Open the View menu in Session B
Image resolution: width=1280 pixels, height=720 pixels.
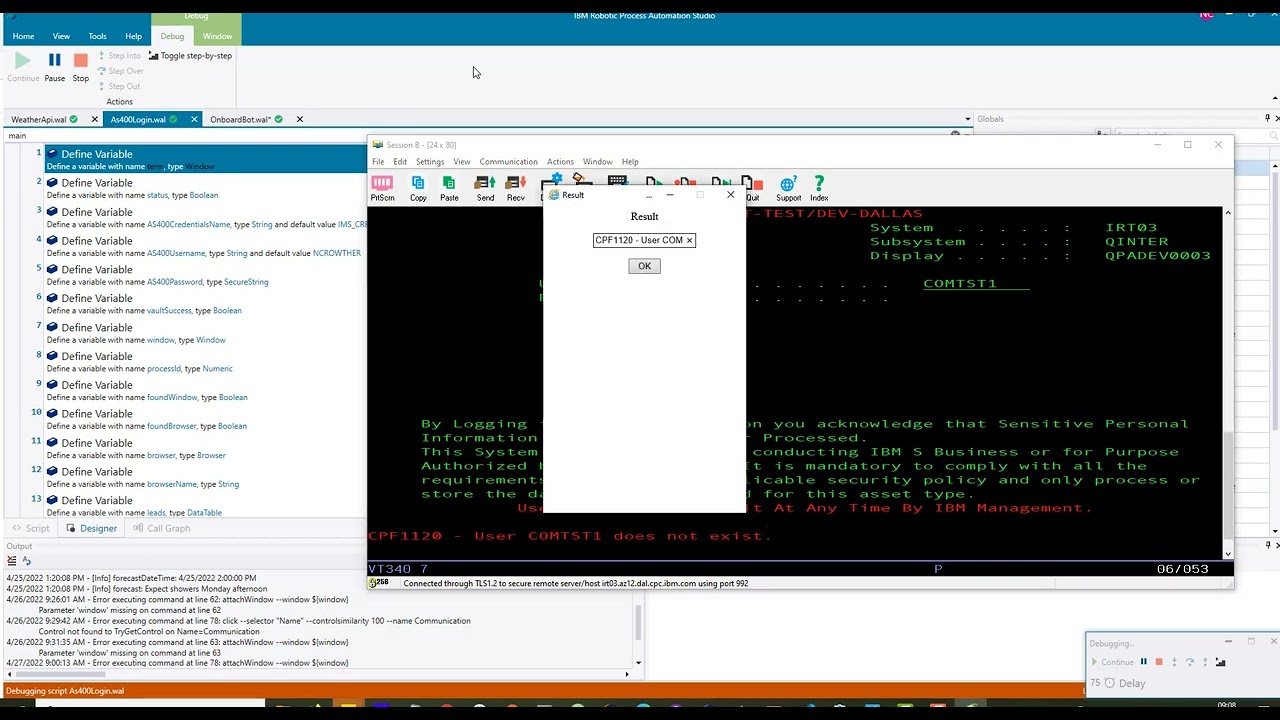(x=461, y=162)
